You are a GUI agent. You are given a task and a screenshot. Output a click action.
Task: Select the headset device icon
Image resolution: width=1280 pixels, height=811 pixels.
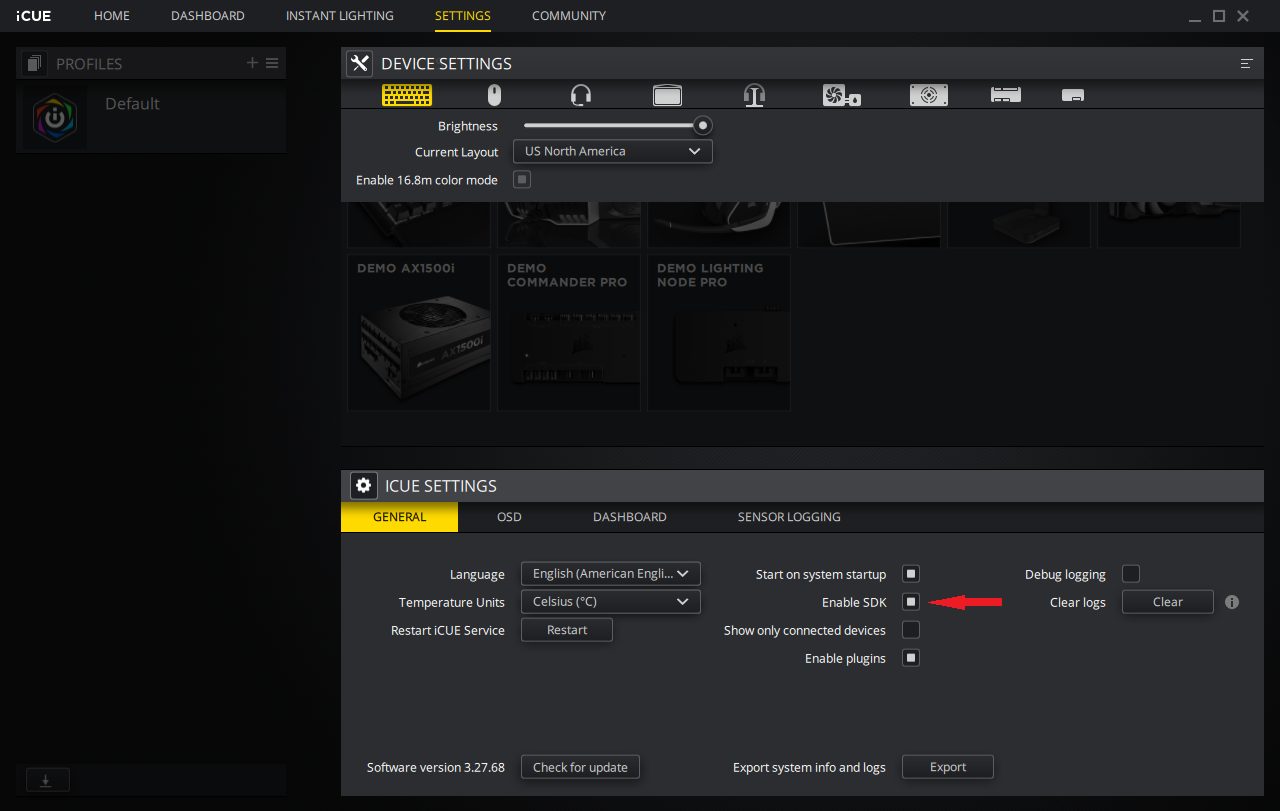pyautogui.click(x=581, y=95)
